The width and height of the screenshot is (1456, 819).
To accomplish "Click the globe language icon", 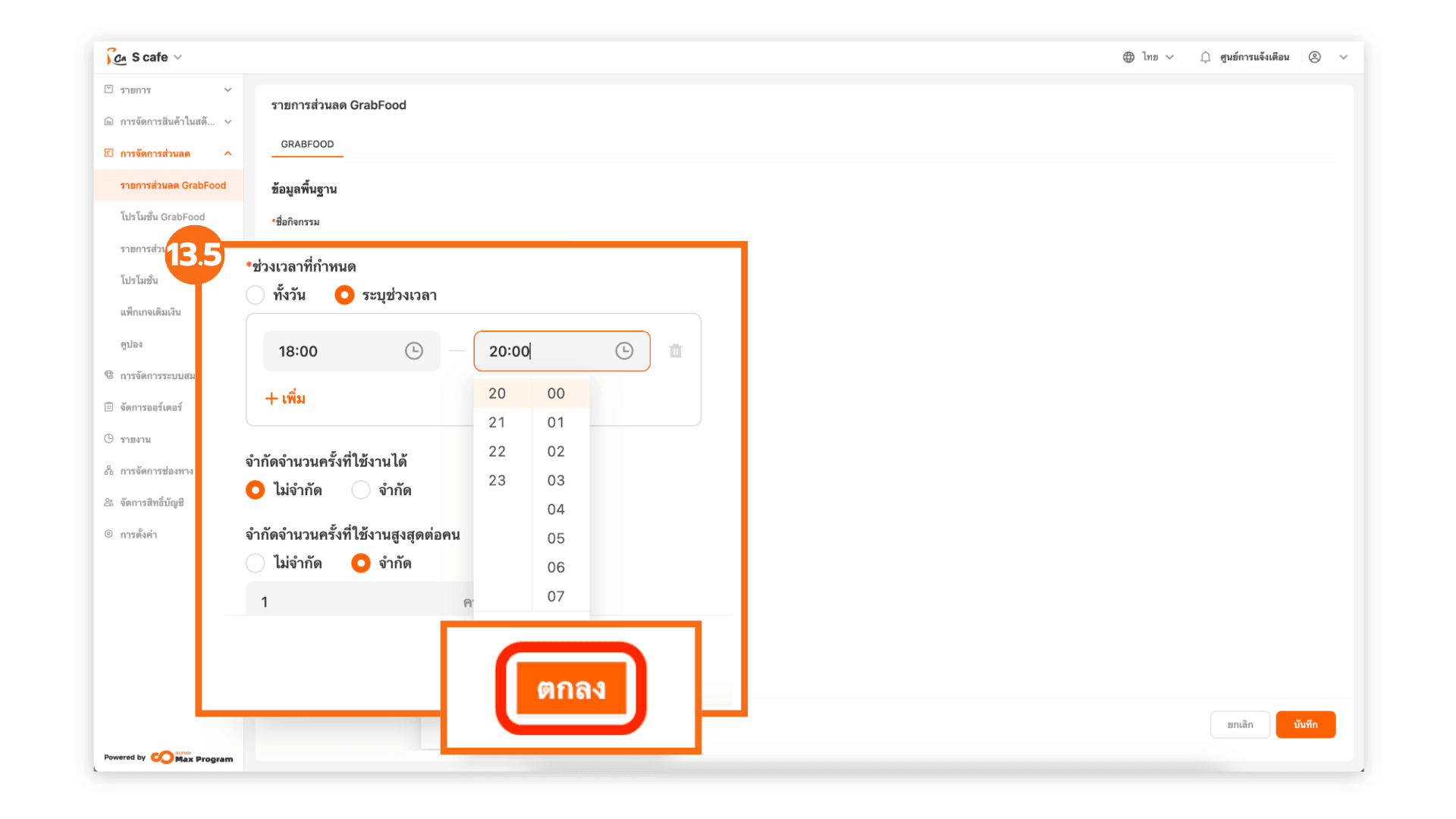I will coord(1128,58).
